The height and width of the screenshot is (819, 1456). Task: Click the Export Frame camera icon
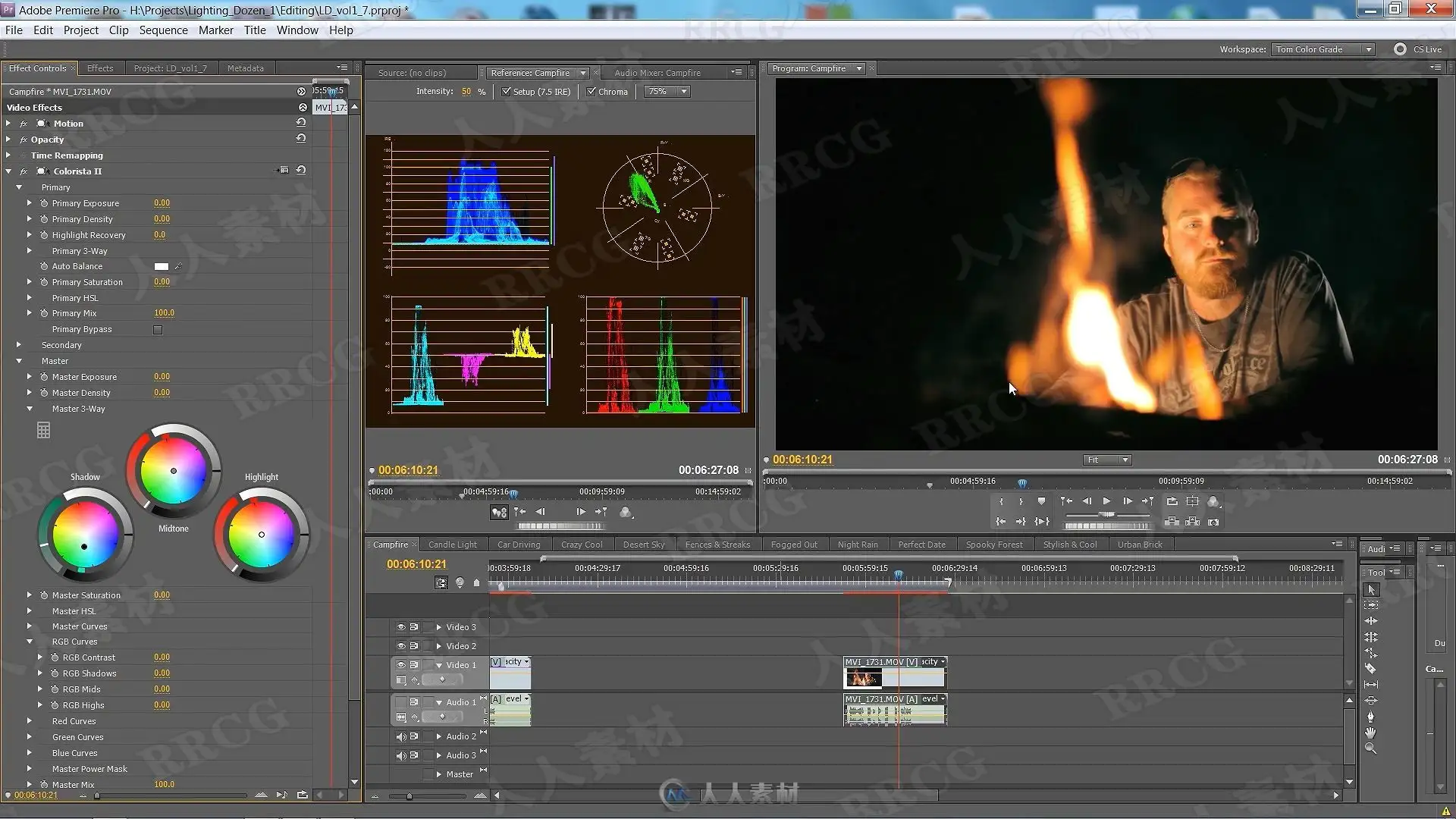pyautogui.click(x=1213, y=522)
